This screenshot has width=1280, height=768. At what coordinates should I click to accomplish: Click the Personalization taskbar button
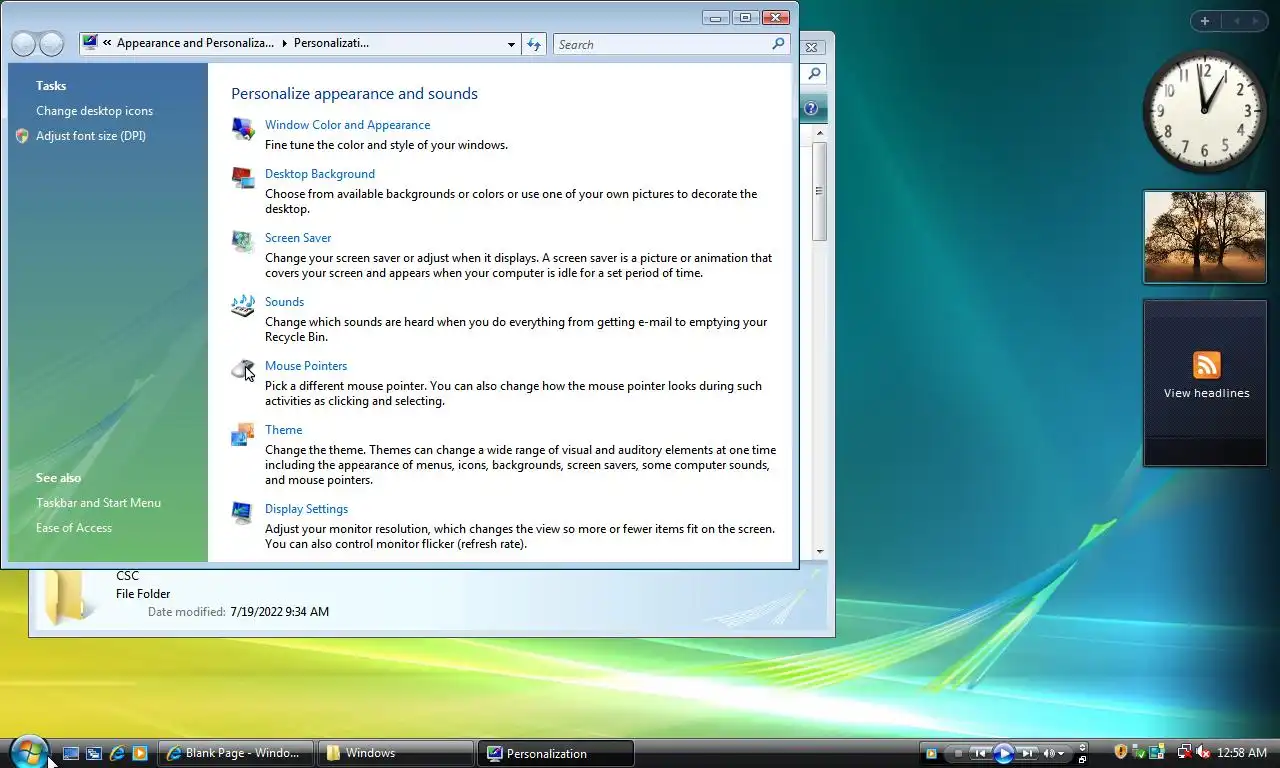point(556,753)
